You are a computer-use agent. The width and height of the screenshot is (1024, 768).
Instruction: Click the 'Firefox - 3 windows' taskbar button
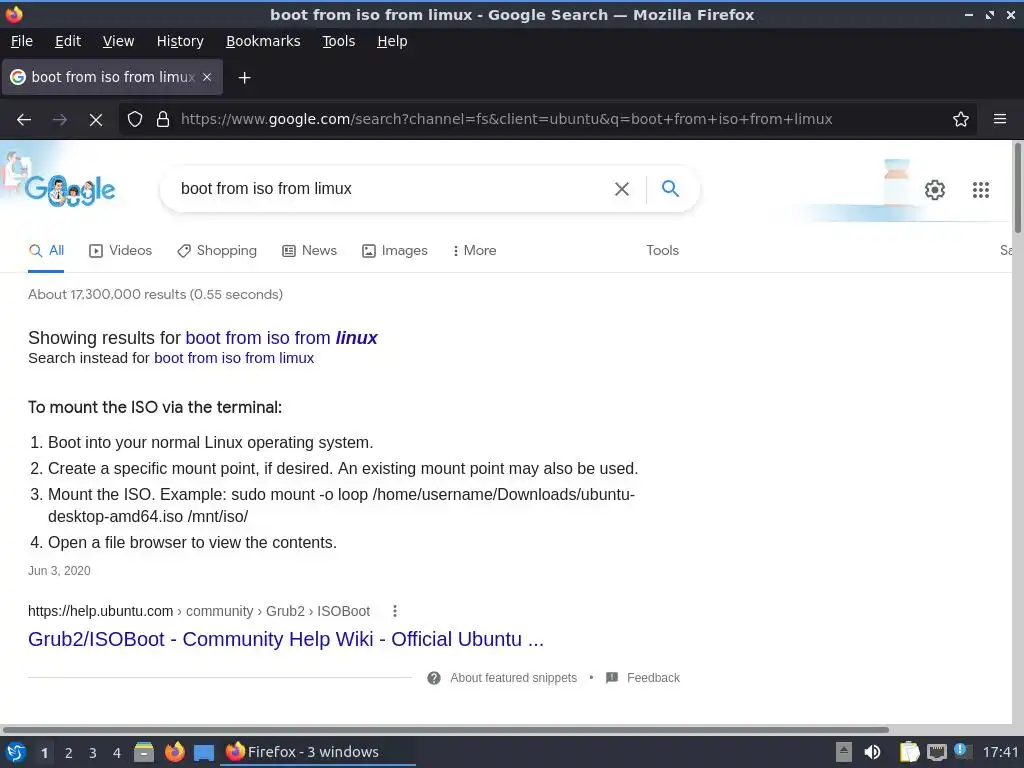(x=318, y=752)
